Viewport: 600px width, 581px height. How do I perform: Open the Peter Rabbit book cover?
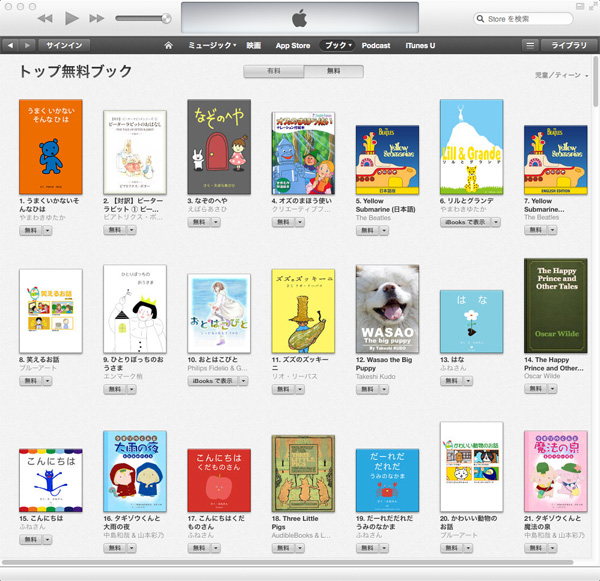click(135, 152)
